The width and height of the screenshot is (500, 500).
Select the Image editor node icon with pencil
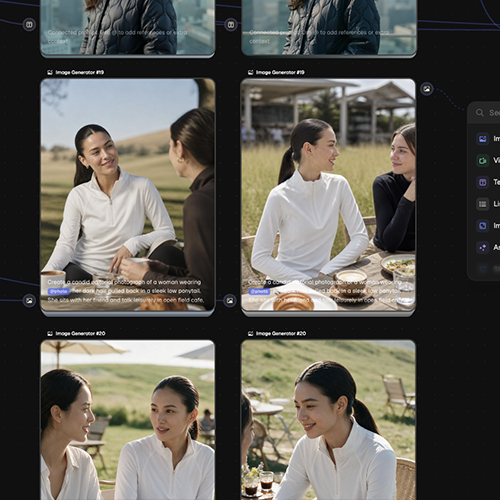tap(482, 226)
